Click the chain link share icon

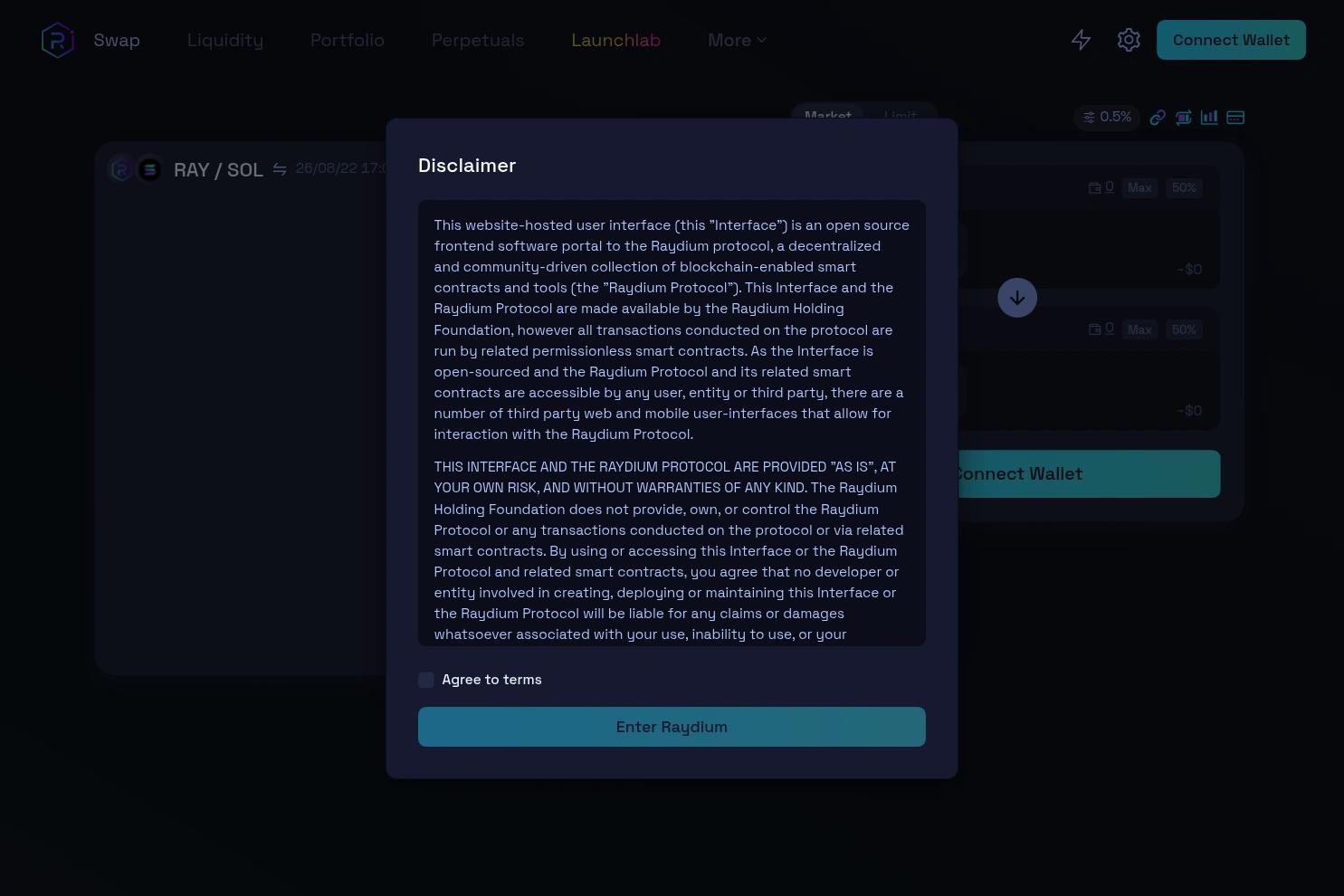click(x=1158, y=118)
